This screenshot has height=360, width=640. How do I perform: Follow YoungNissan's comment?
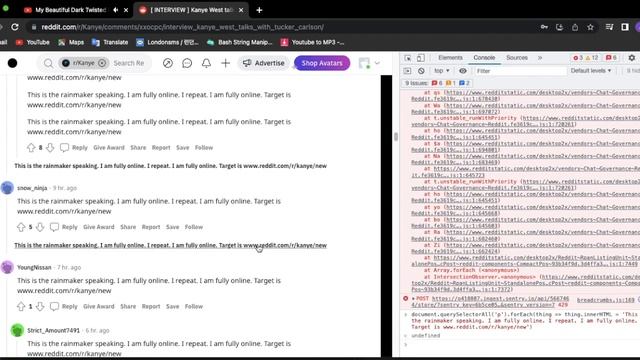[x=194, y=306]
